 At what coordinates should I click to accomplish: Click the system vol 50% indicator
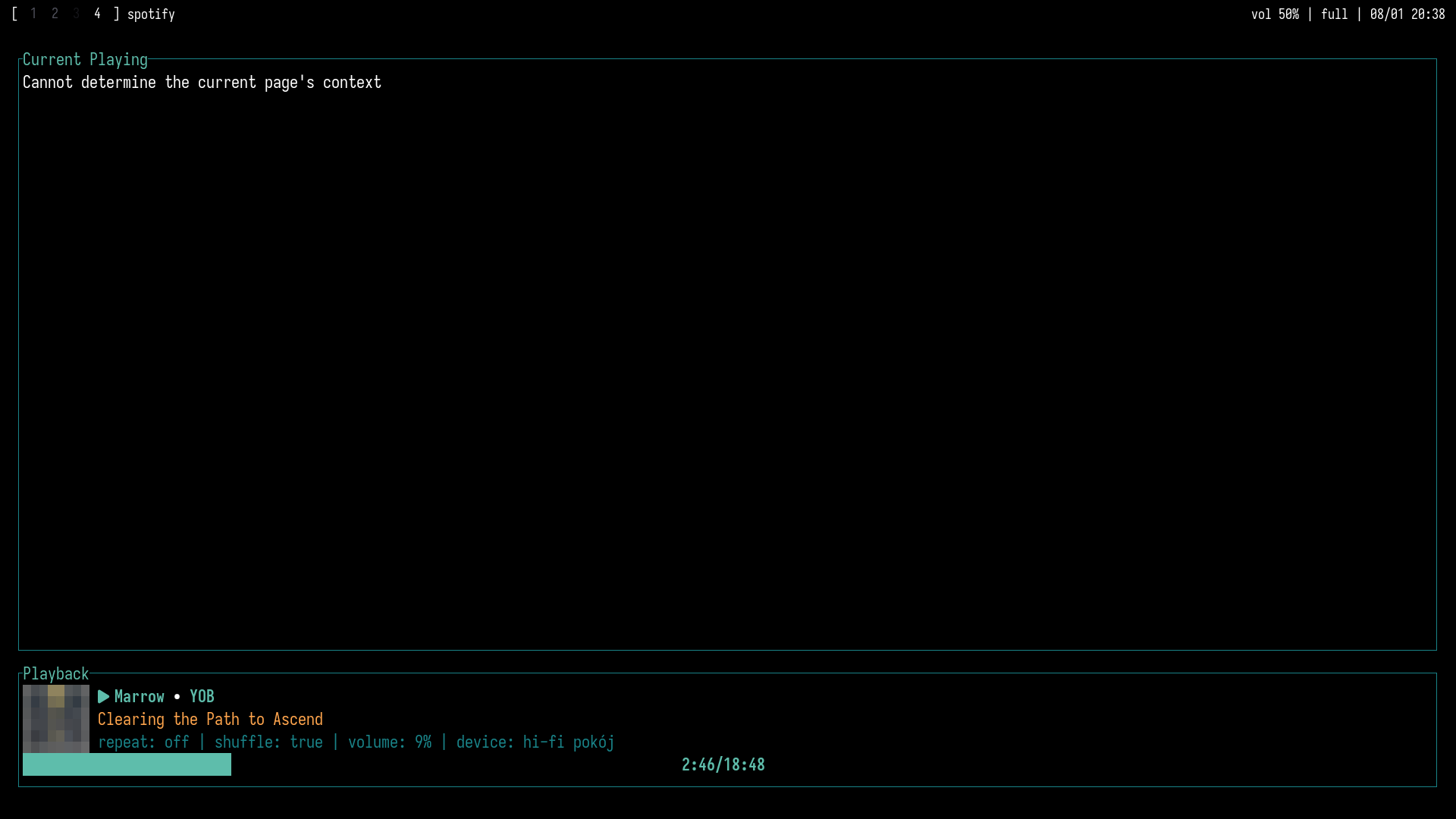pyautogui.click(x=1275, y=14)
